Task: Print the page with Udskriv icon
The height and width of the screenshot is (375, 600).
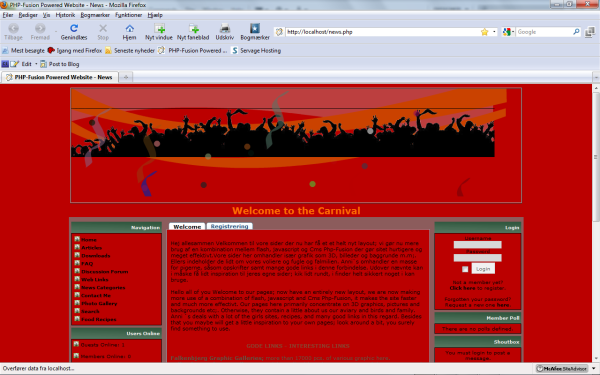Action: coord(225,28)
